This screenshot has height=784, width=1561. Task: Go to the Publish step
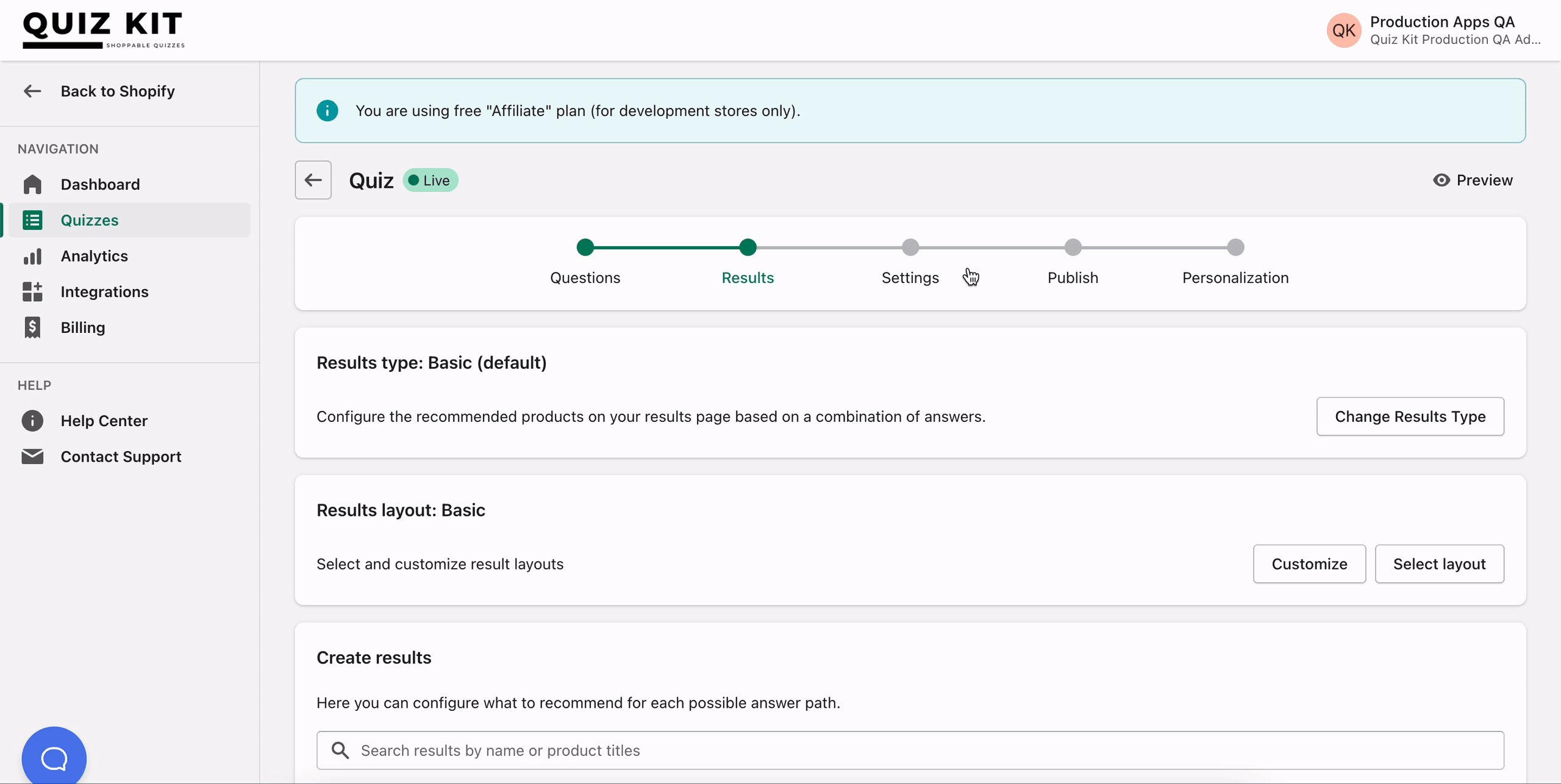point(1073,277)
